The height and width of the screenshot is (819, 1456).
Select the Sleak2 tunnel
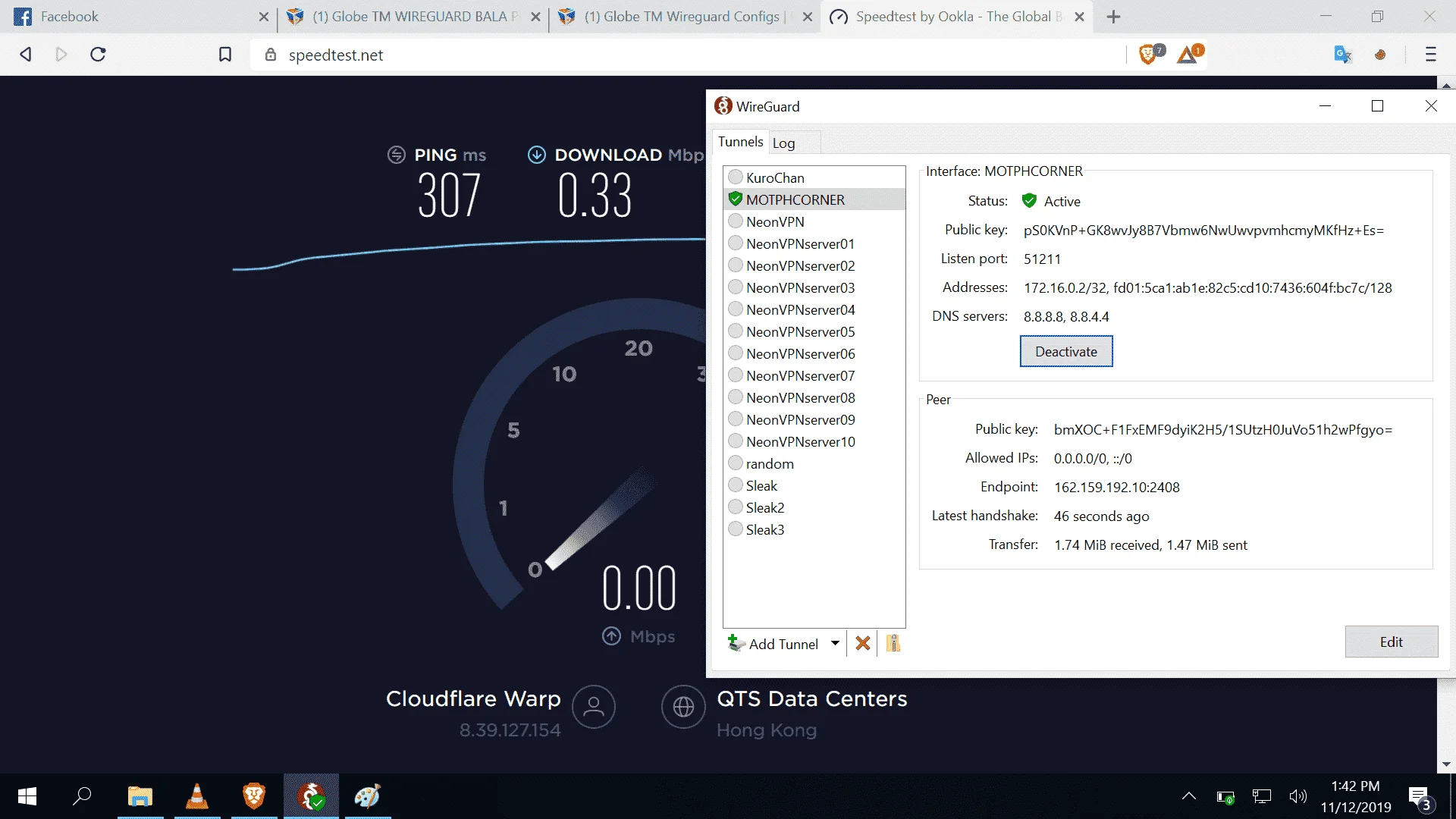pos(814,507)
